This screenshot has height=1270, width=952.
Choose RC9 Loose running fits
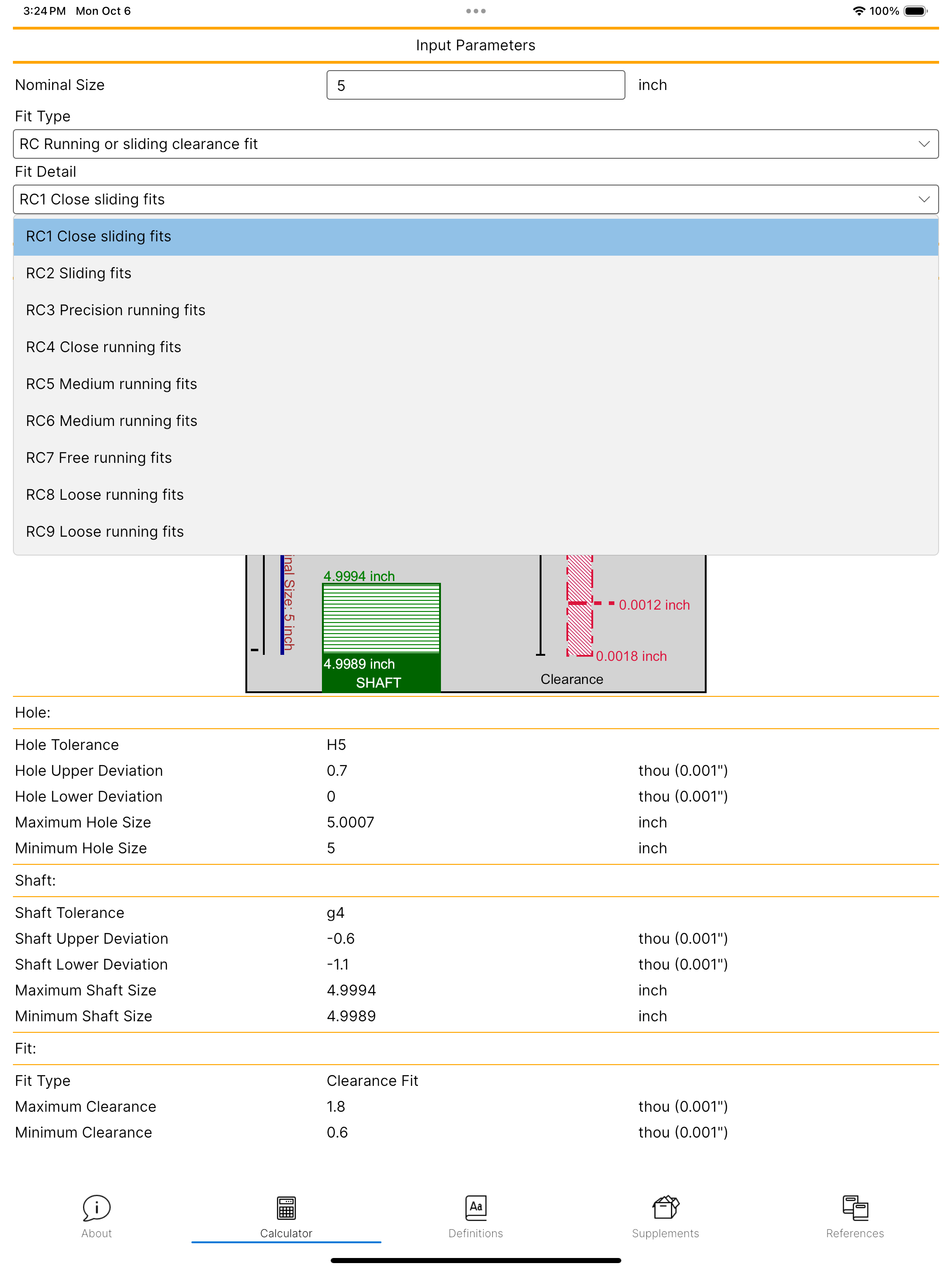pos(476,532)
